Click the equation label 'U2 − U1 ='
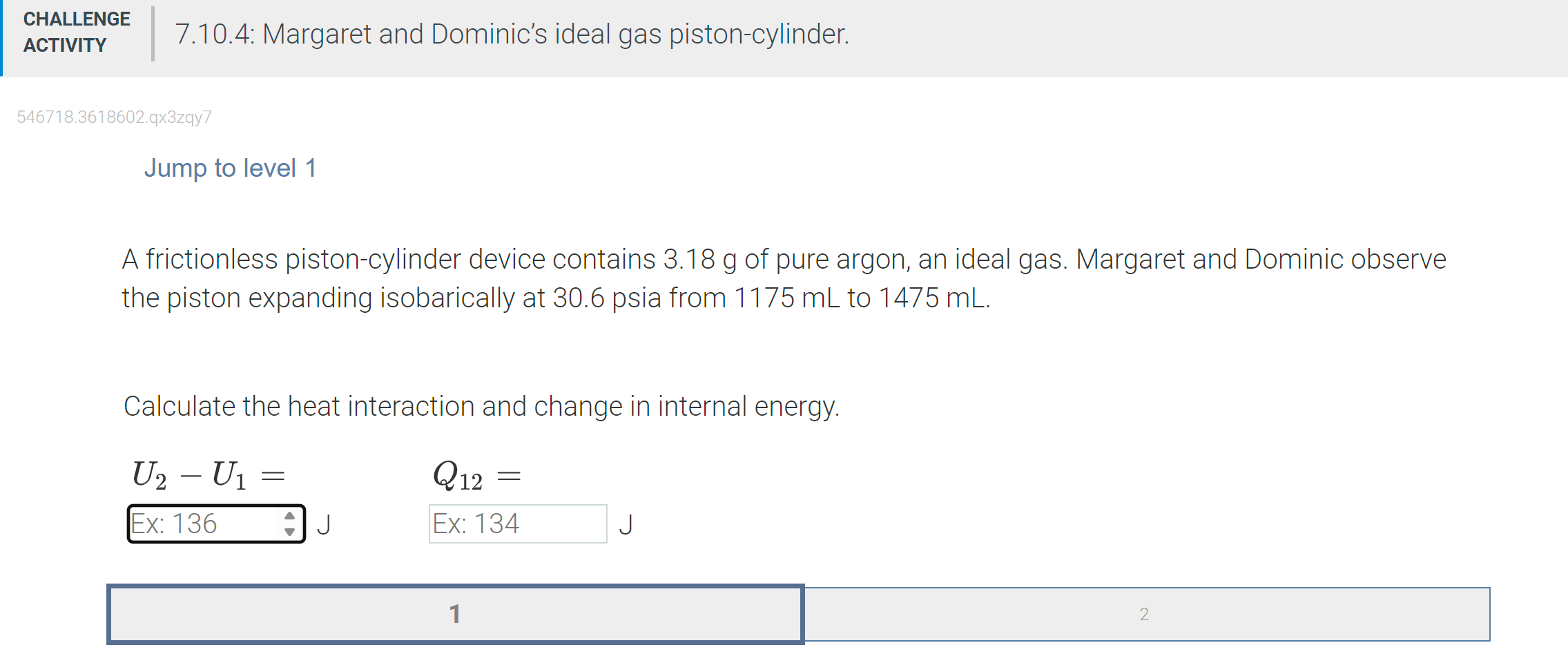 tap(207, 473)
